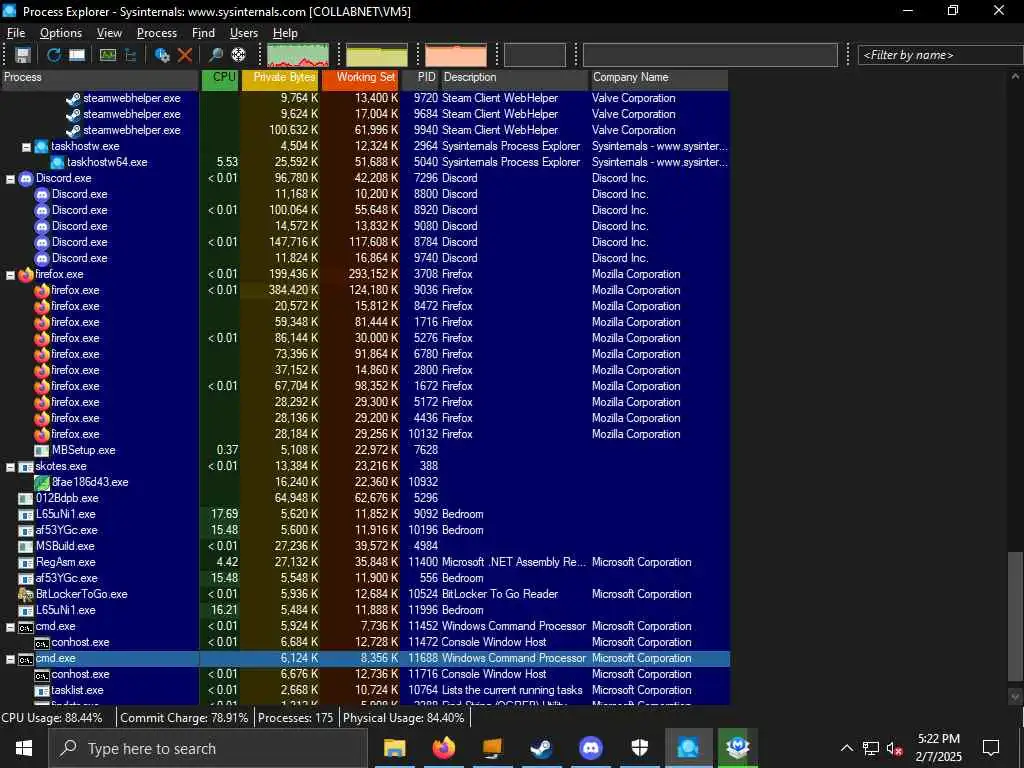Click the Windows Start button
Viewport: 1024px width, 768px height.
click(x=24, y=748)
